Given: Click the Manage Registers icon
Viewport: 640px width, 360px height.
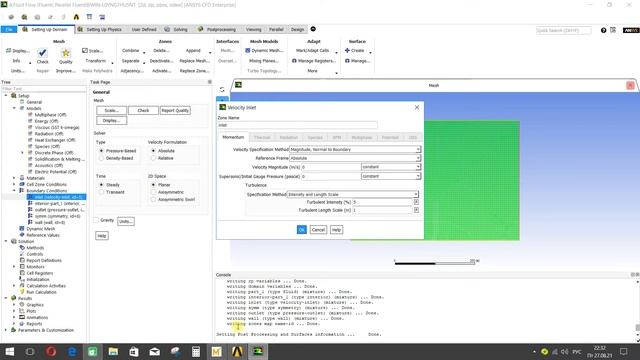Looking at the screenshot, I should coord(294,61).
